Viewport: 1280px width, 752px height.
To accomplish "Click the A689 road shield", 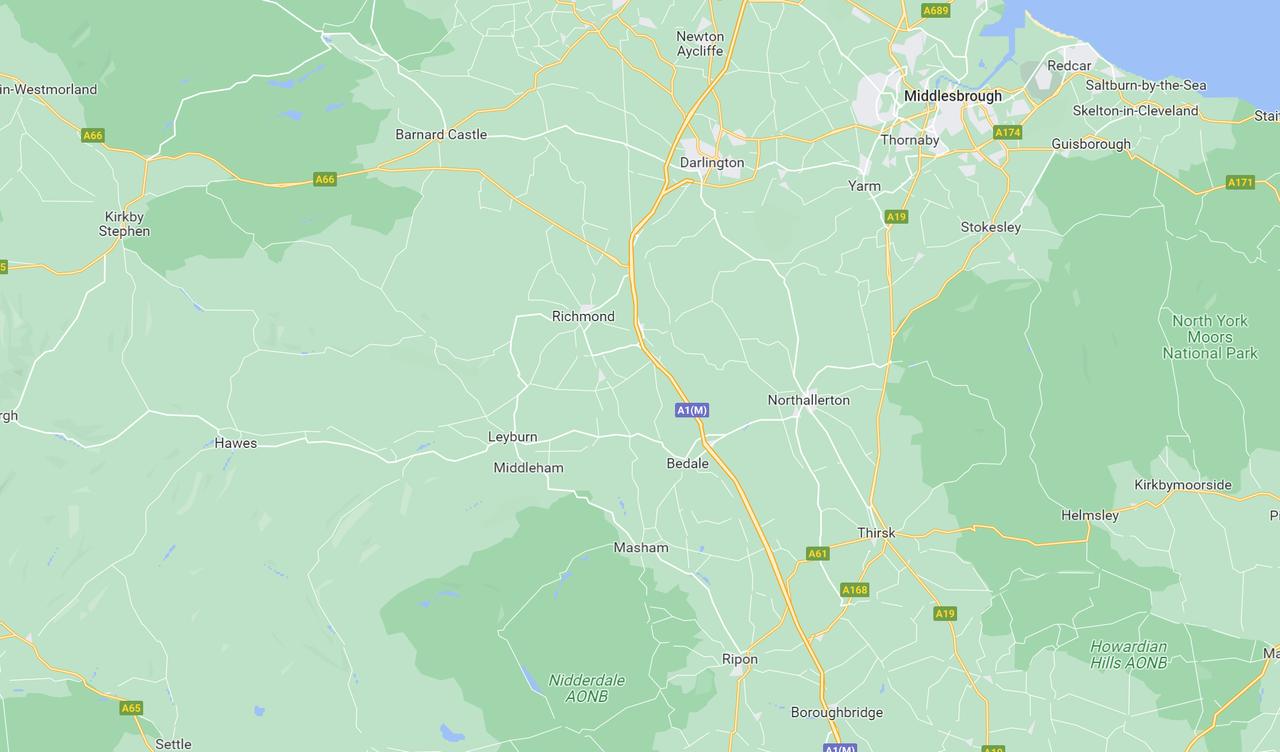I will 936,11.
